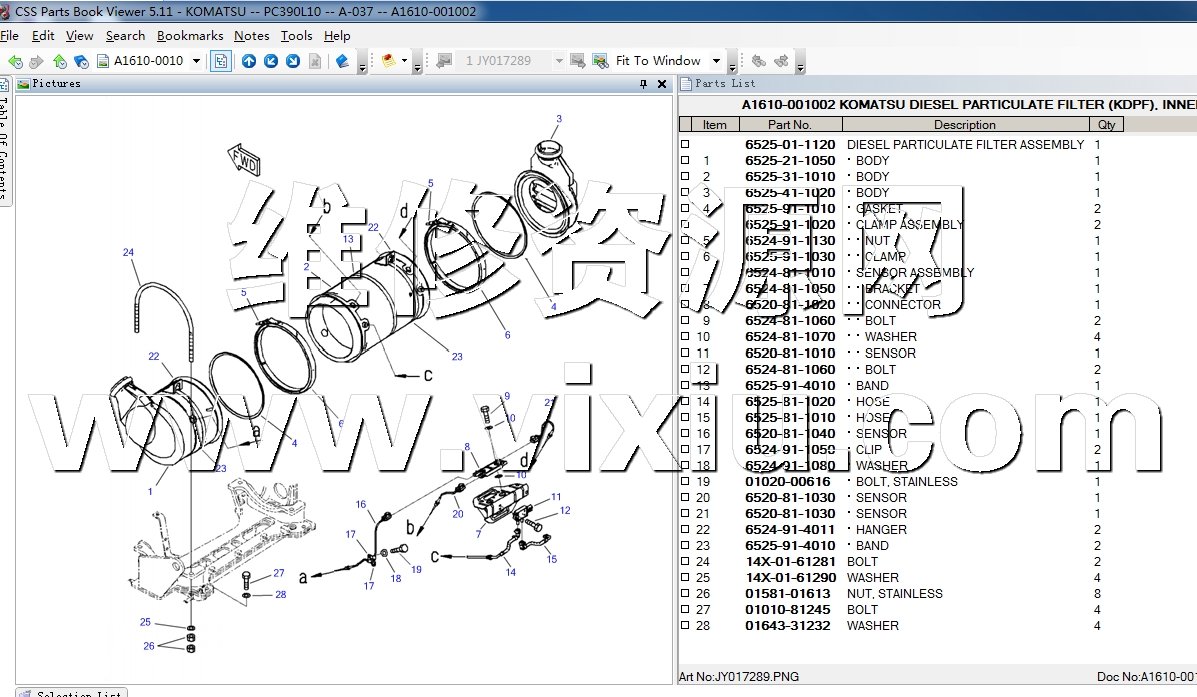
Task: Pin the Pictures panel with pushpin icon
Action: [x=643, y=85]
